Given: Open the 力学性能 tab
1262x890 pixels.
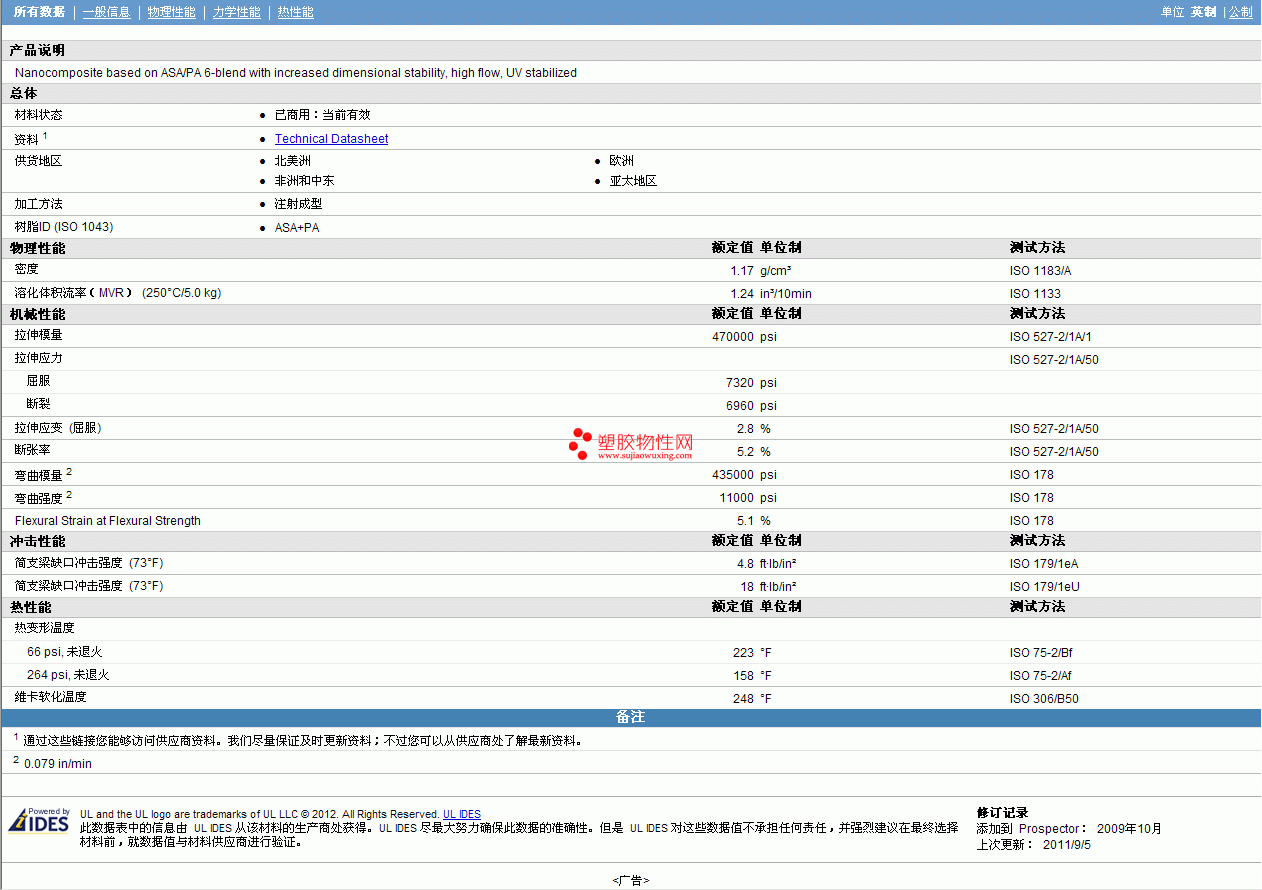Looking at the screenshot, I should click(237, 12).
